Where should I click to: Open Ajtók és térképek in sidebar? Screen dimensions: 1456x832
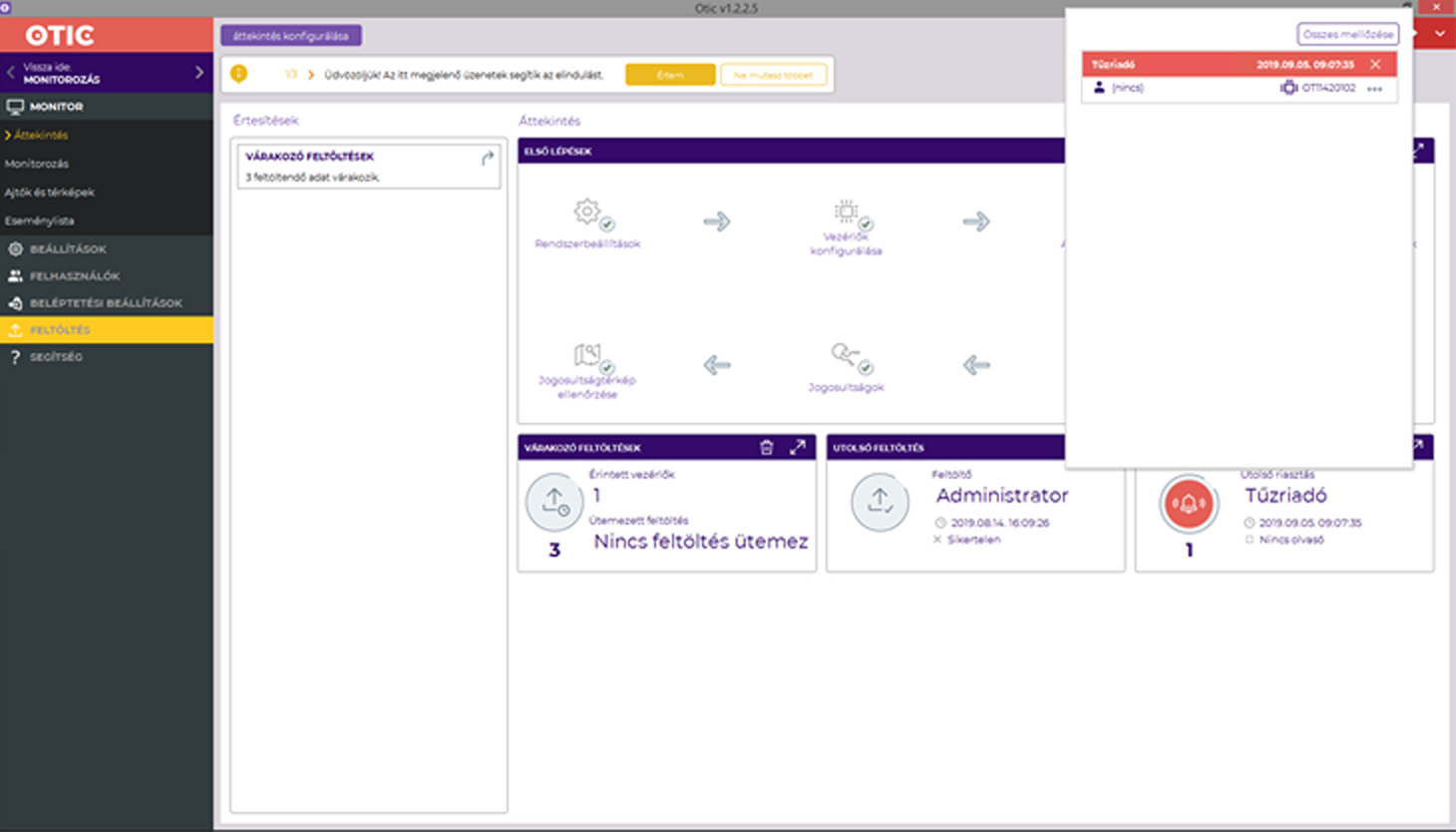[x=50, y=193]
